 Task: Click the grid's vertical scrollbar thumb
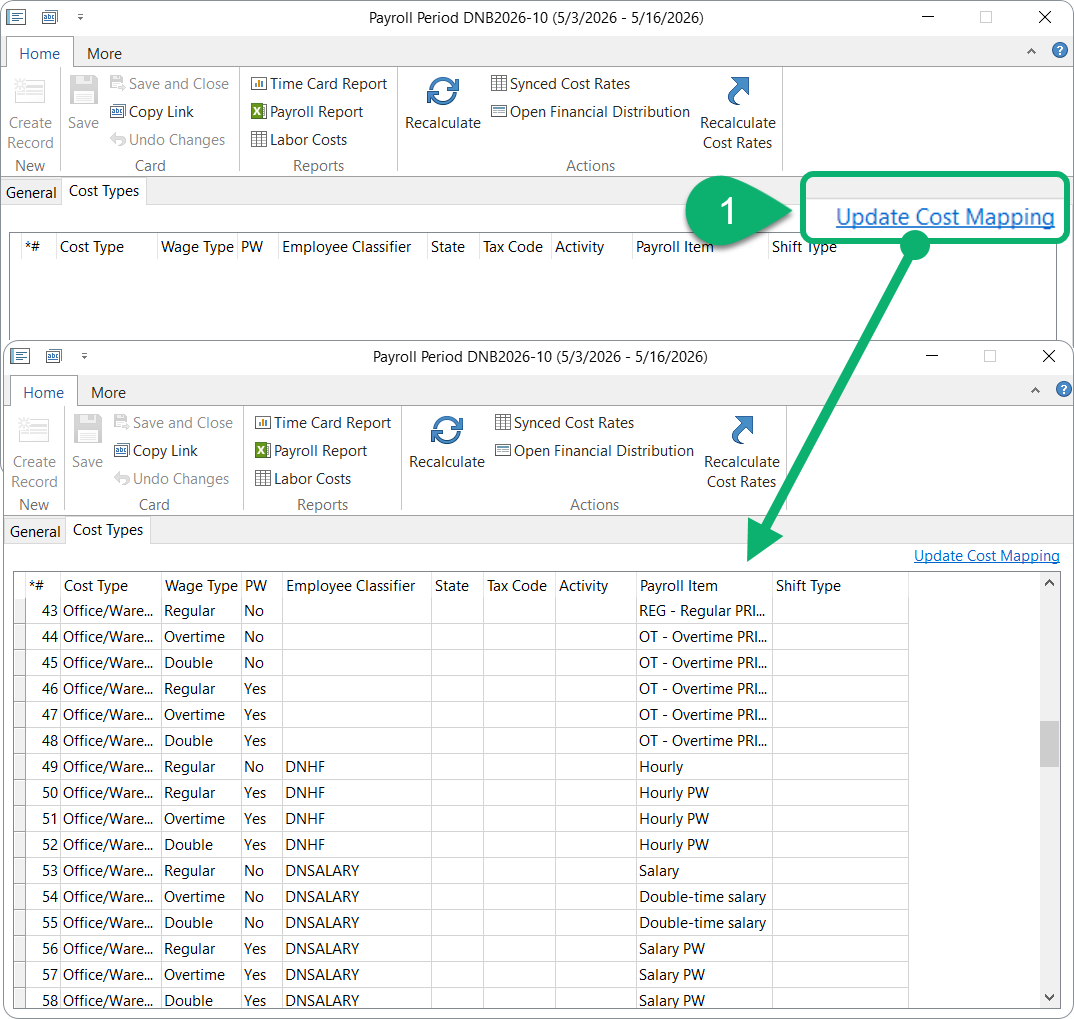[x=1049, y=744]
